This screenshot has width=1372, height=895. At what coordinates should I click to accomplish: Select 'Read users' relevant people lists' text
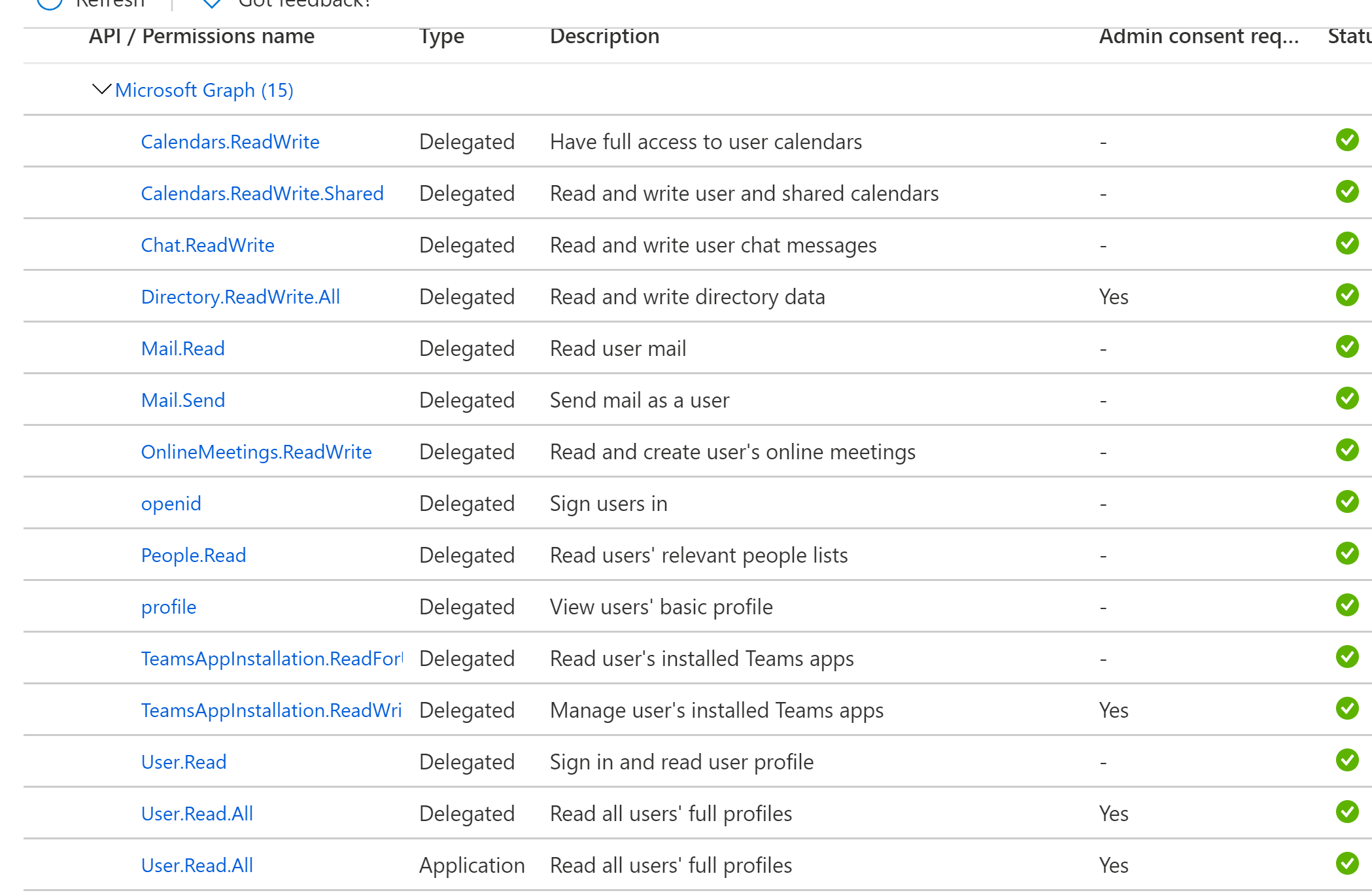tap(698, 555)
